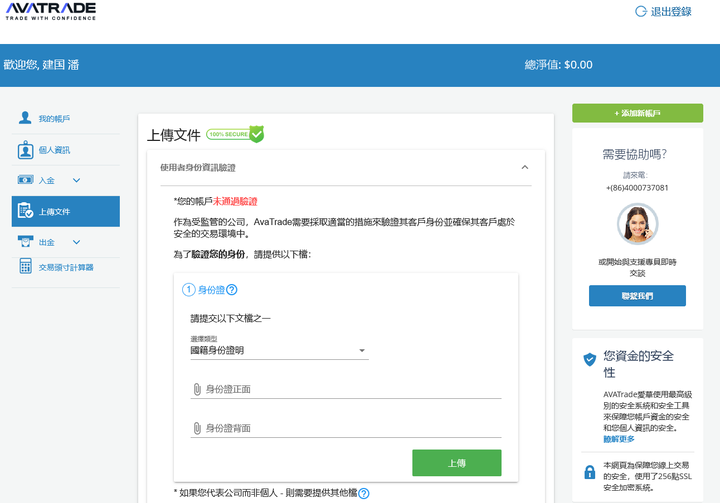Click the 個人資訊 ID badge icon
The height and width of the screenshot is (503, 720).
pos(26,150)
